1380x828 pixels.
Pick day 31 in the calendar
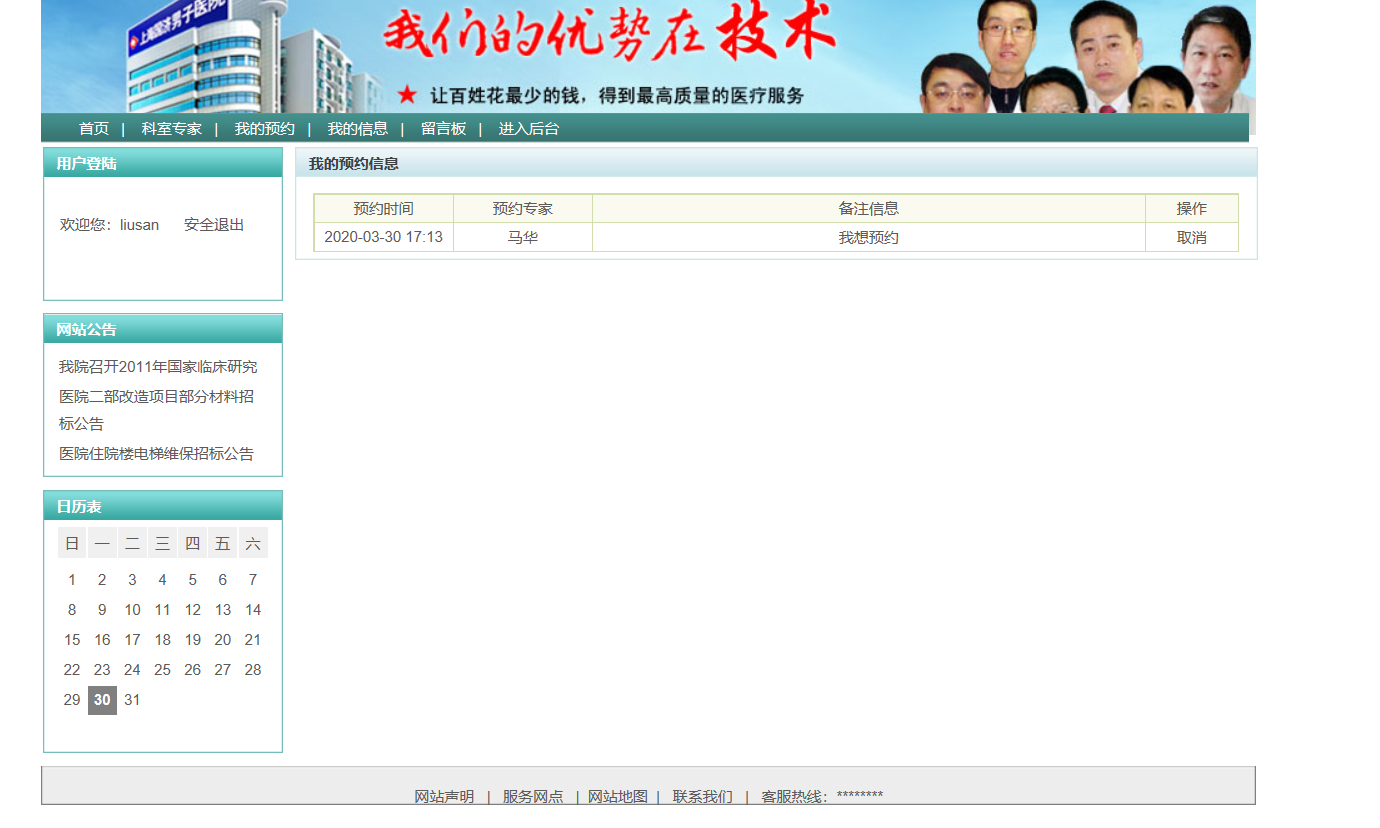click(x=132, y=700)
